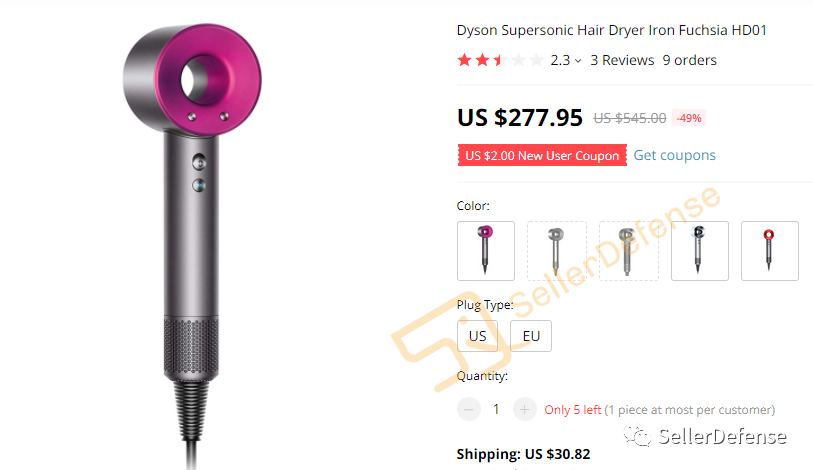The width and height of the screenshot is (813, 470).
Task: Click the main Dyson hair dryer product image
Action: (192, 244)
